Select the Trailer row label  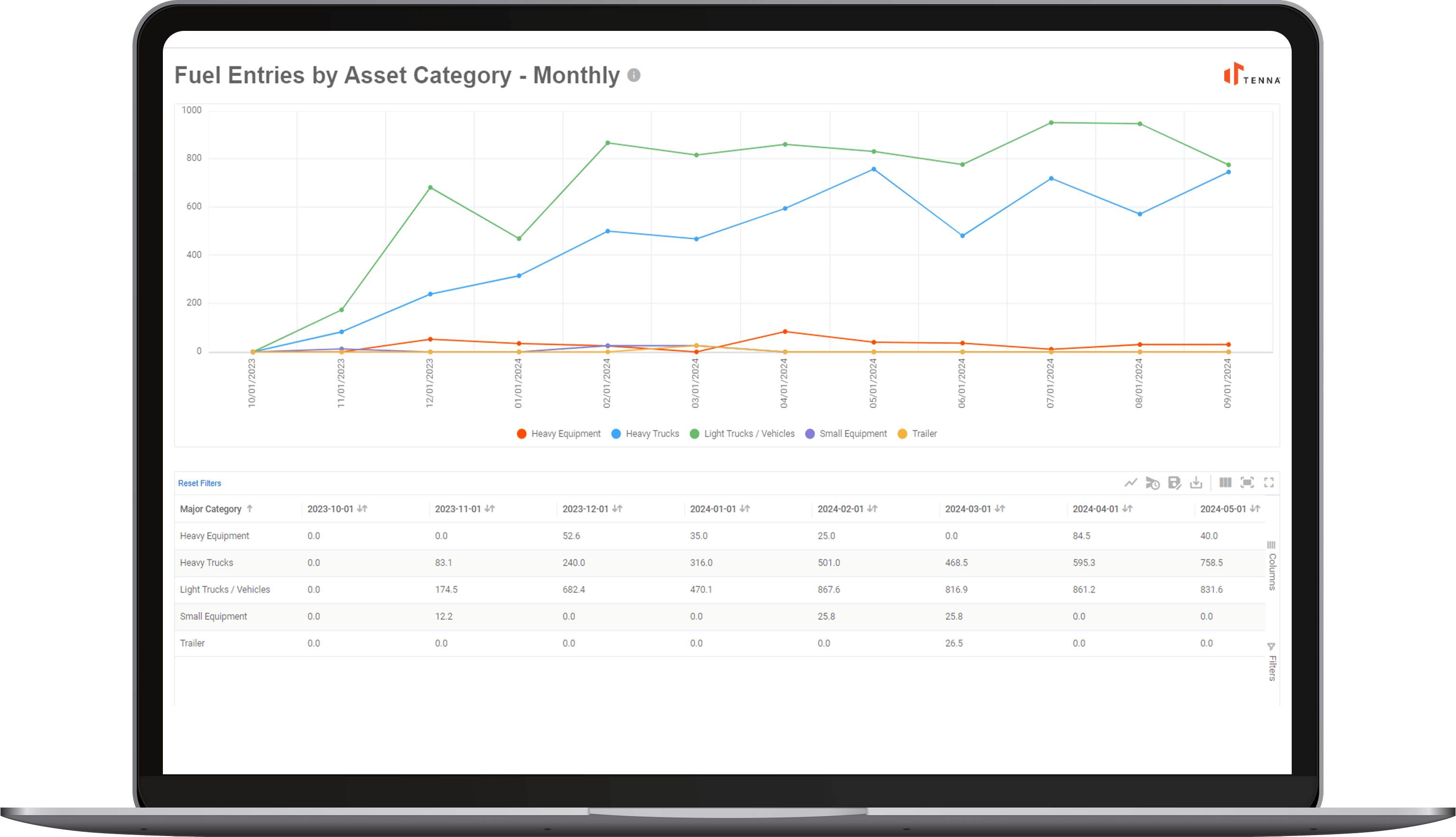192,643
